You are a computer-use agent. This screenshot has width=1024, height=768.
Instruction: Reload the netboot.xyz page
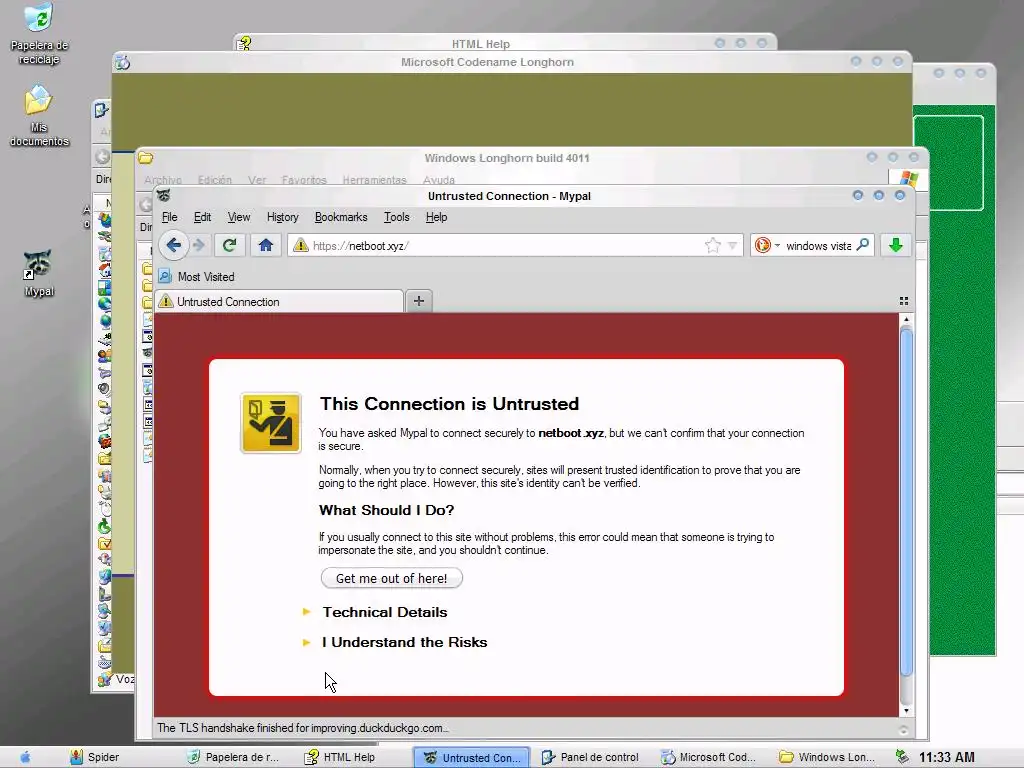click(x=229, y=246)
